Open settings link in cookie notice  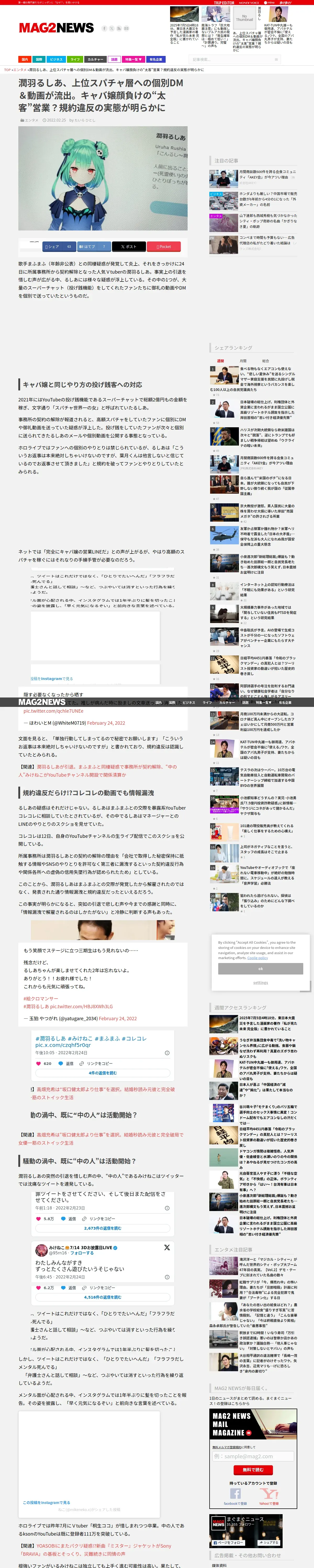260,982
